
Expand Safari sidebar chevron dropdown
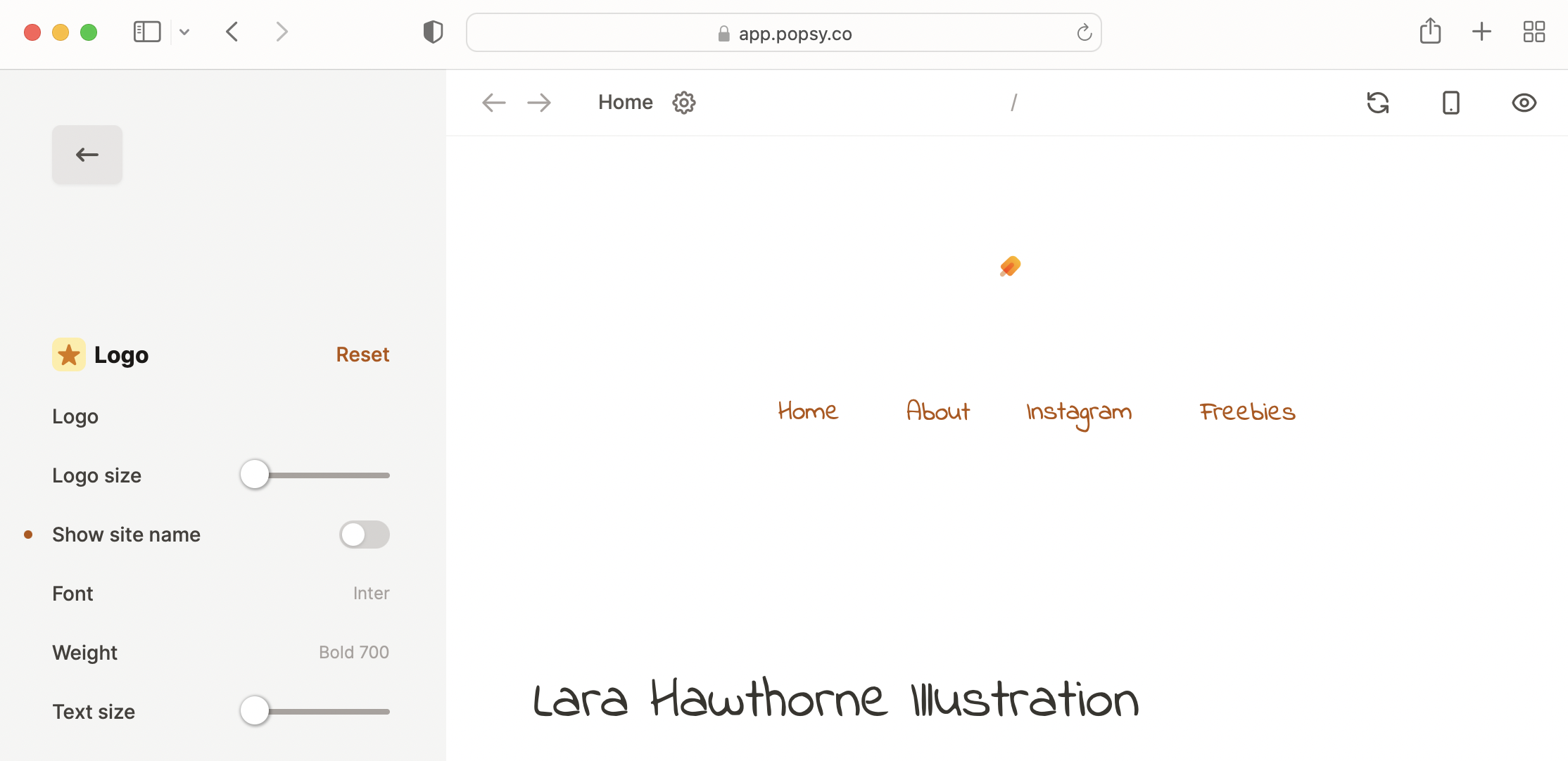pos(184,32)
